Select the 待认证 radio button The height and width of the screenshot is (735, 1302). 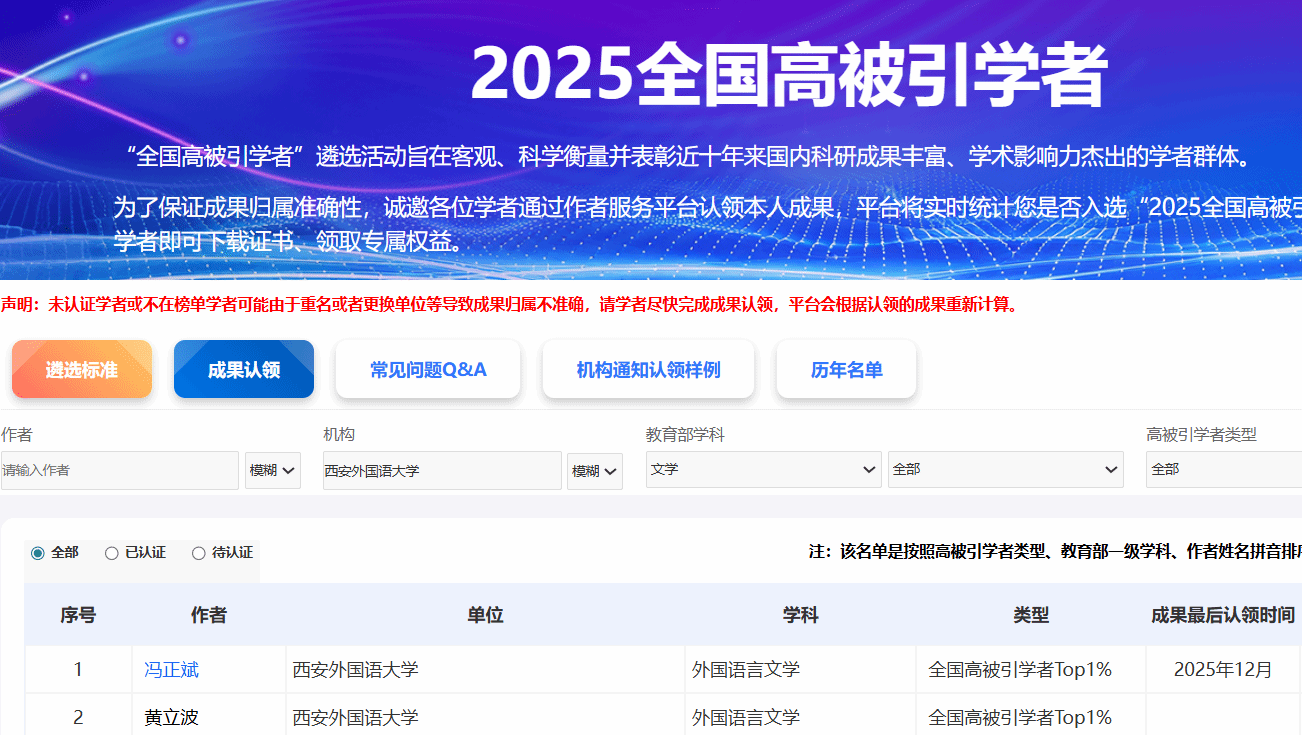(198, 553)
